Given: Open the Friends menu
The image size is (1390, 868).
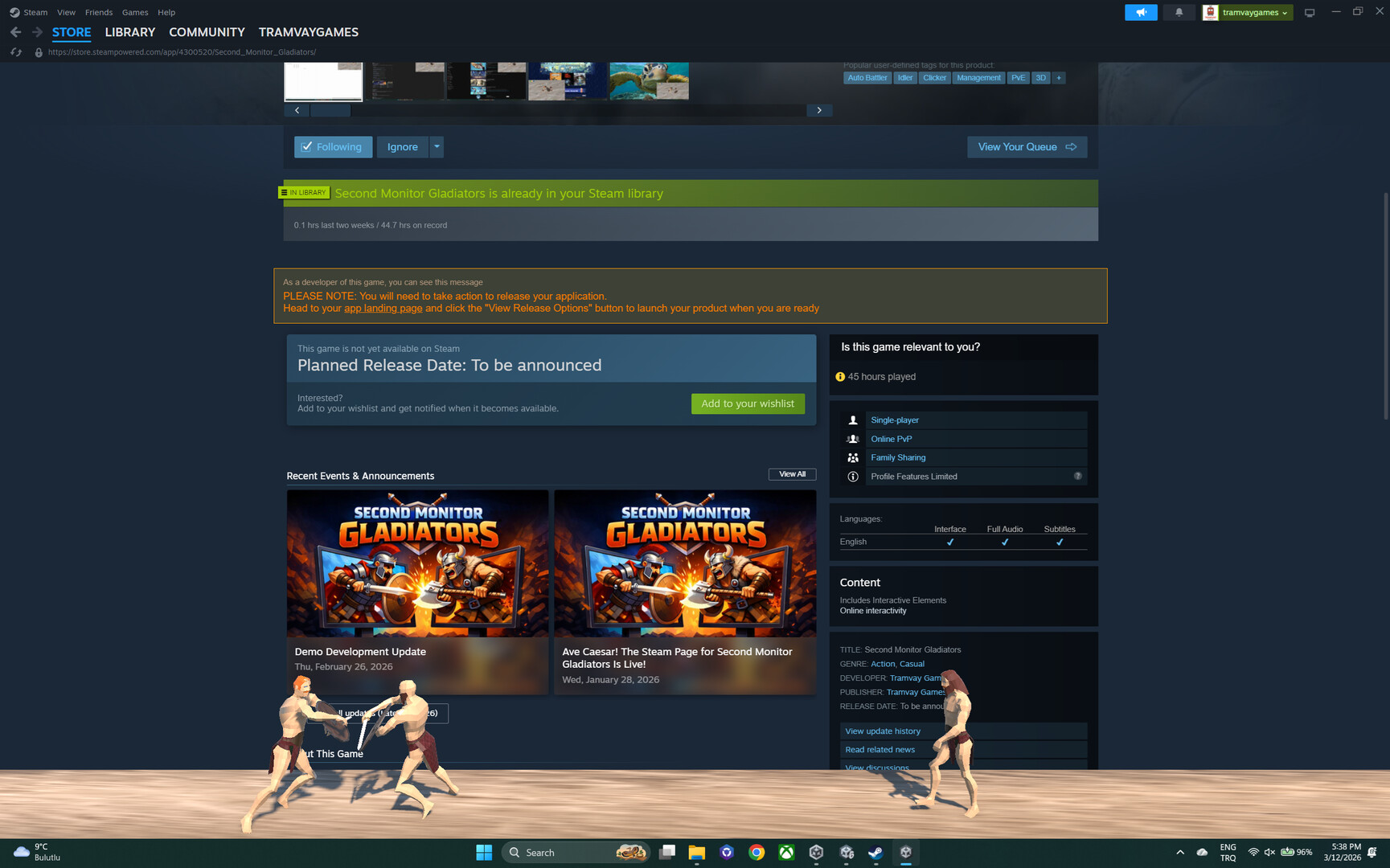Looking at the screenshot, I should [x=98, y=12].
